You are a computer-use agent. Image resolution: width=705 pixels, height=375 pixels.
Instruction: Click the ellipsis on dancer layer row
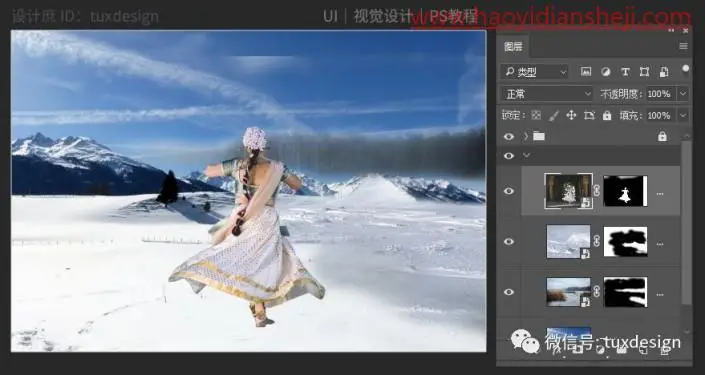tap(660, 194)
